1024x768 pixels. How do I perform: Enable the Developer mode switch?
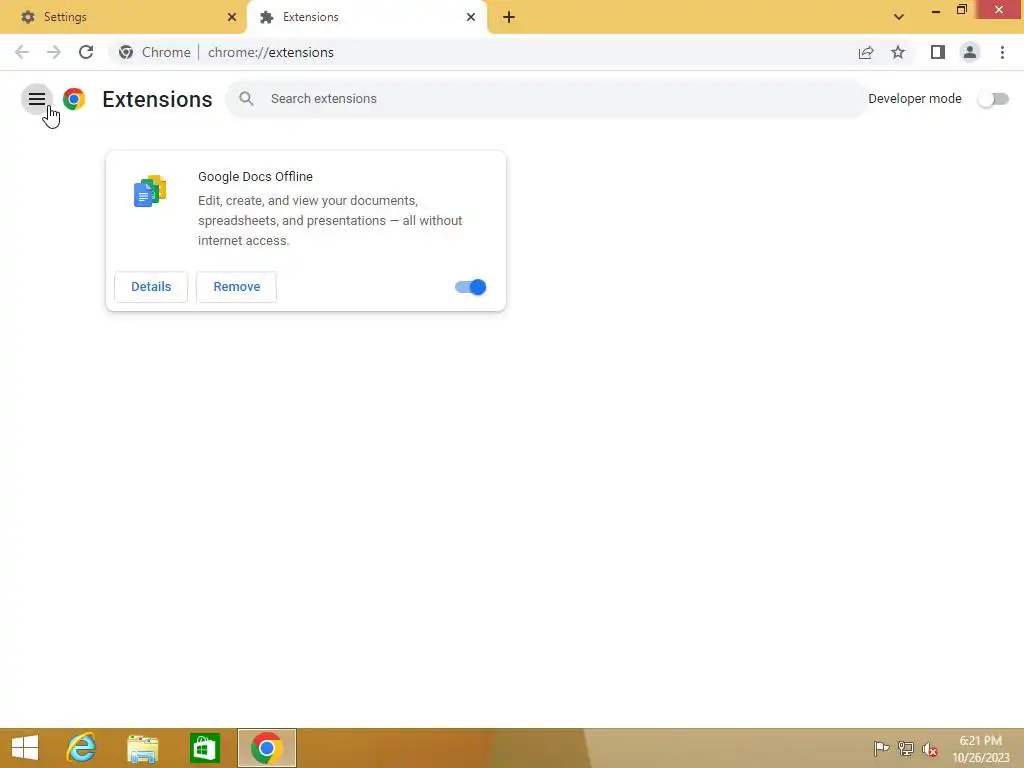pos(993,99)
